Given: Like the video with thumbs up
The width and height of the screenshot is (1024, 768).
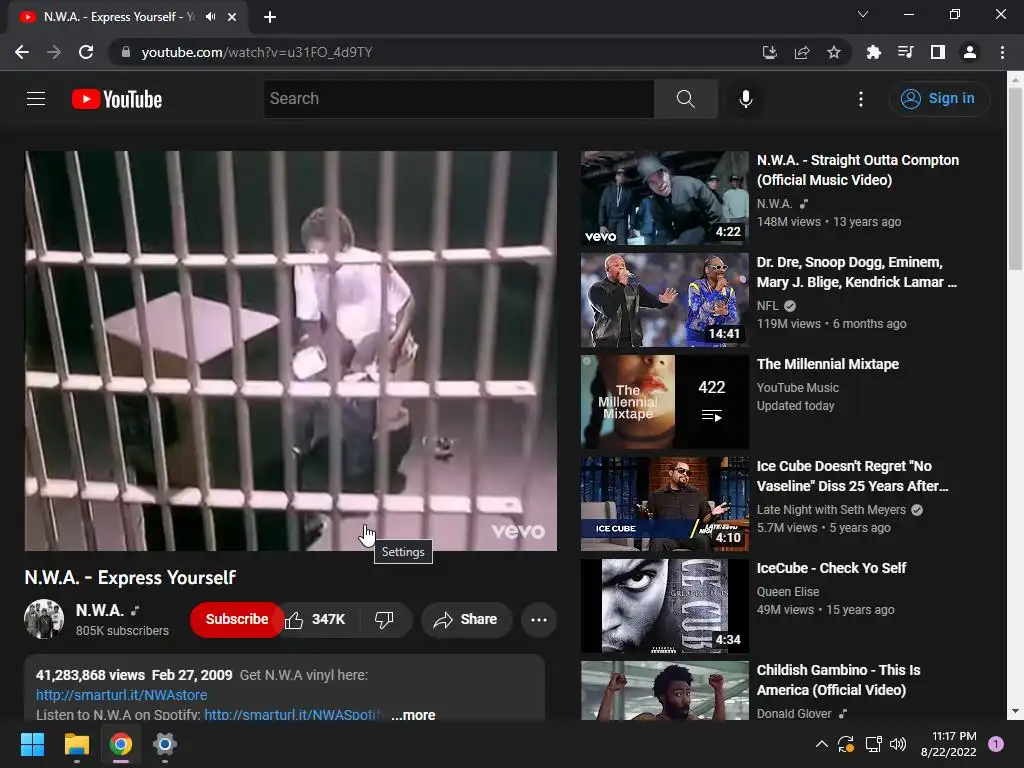Looking at the screenshot, I should coord(315,619).
